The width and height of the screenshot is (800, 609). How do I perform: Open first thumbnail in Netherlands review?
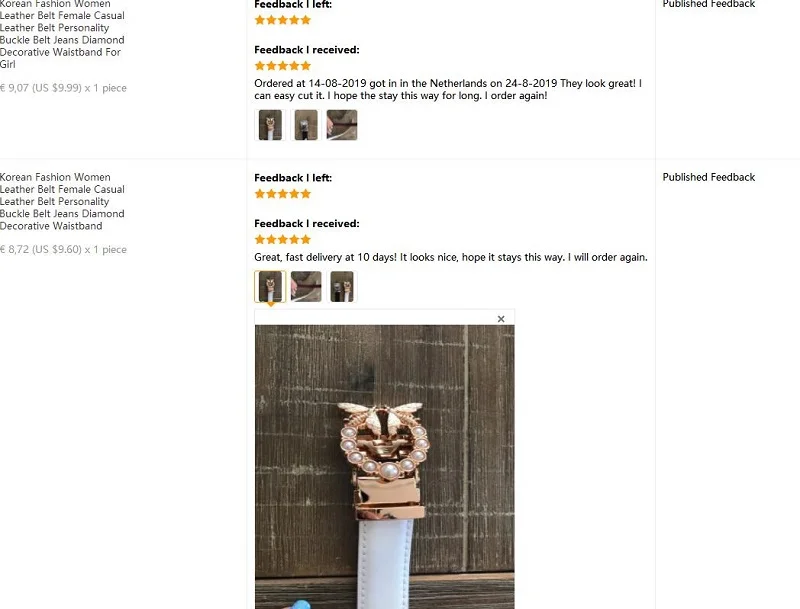[x=270, y=125]
